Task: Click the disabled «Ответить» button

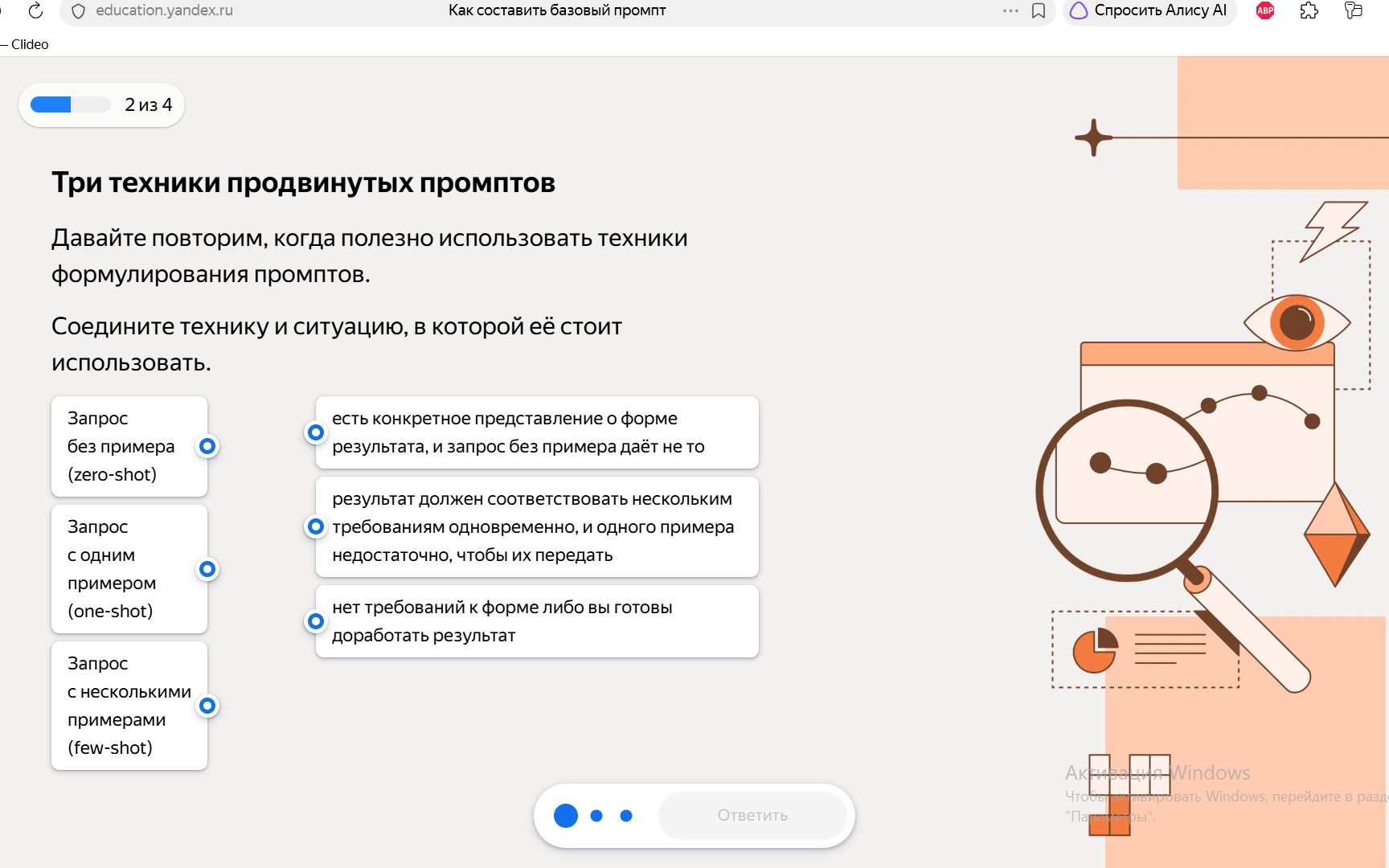Action: pyautogui.click(x=752, y=815)
